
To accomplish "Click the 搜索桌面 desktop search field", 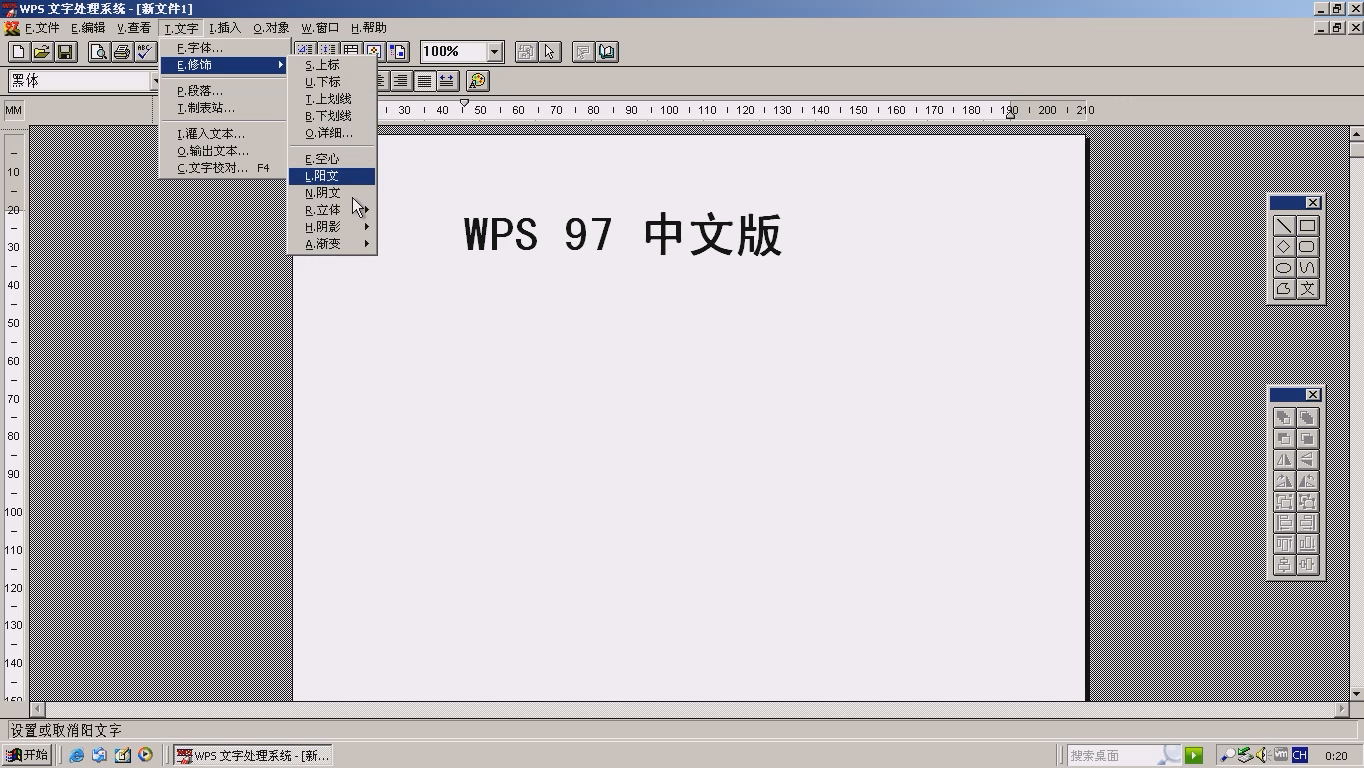I will [1124, 755].
